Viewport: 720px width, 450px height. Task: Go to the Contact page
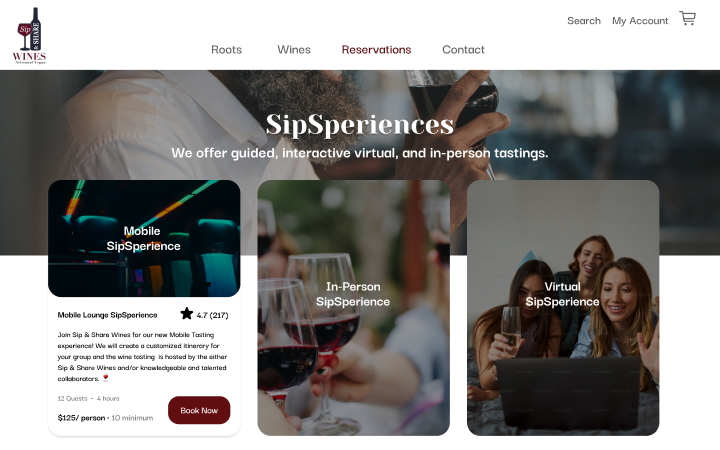463,50
